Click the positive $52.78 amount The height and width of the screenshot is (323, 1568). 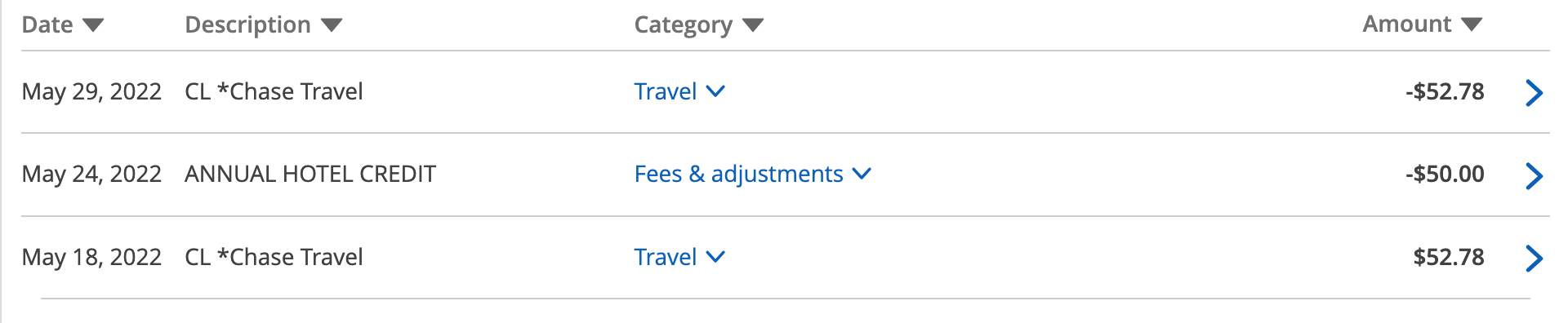[1449, 257]
